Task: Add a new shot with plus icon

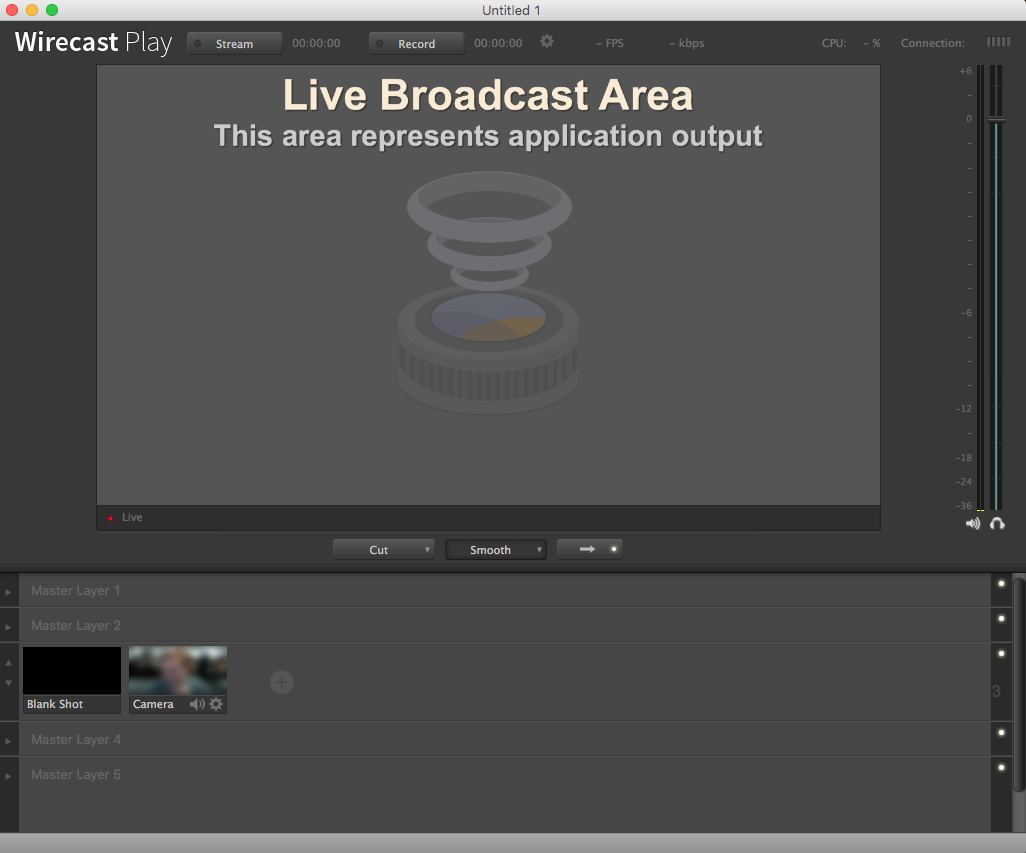Action: [x=281, y=682]
